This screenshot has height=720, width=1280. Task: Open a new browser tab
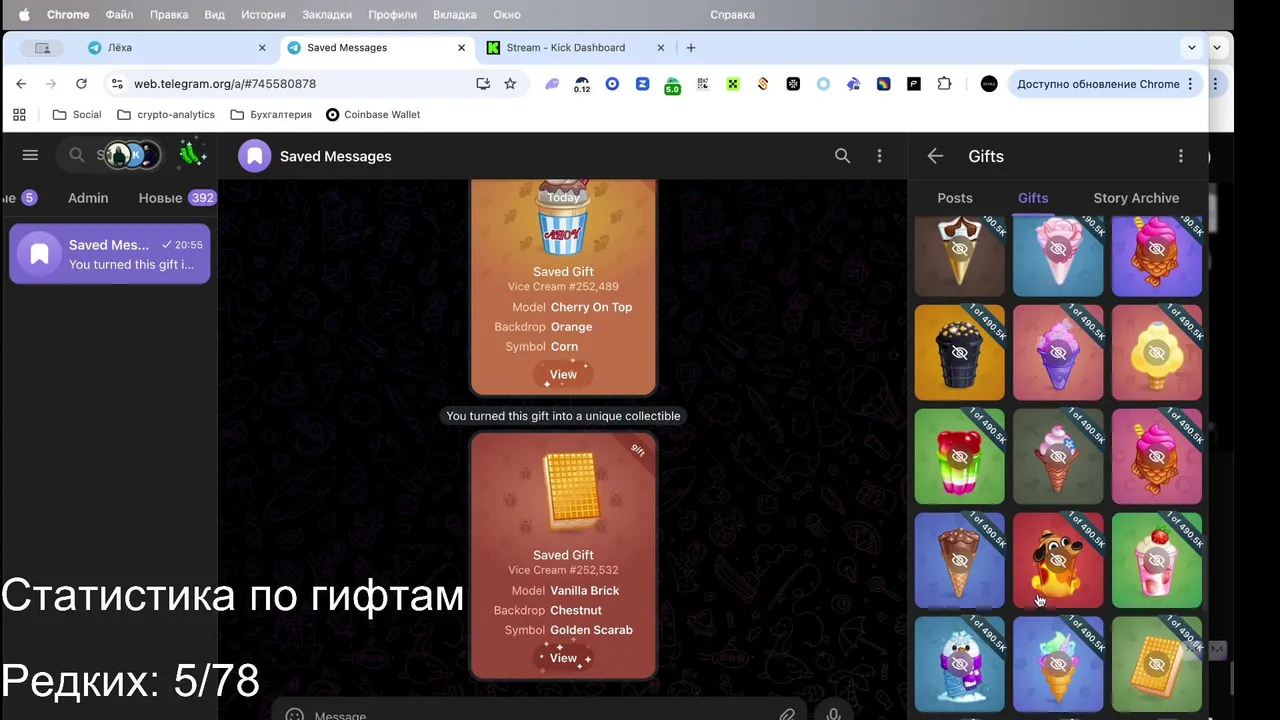tap(690, 47)
